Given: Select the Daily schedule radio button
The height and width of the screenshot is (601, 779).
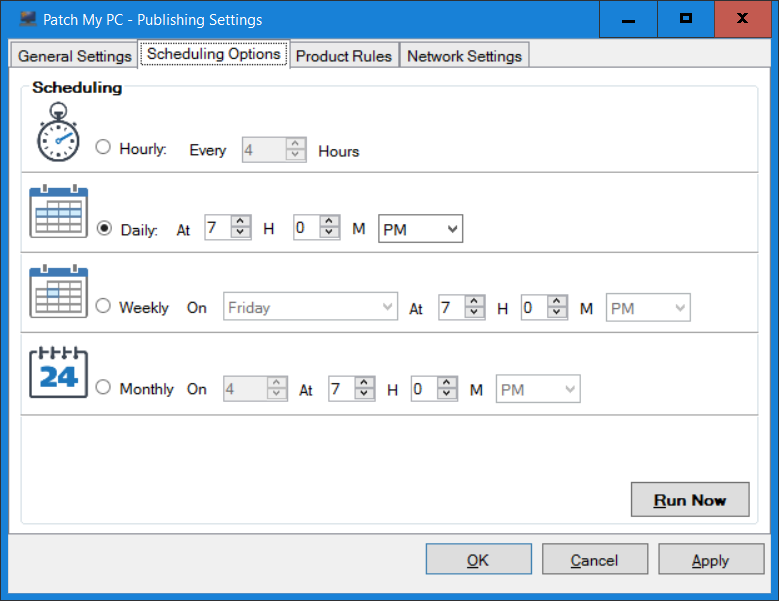Looking at the screenshot, I should click(104, 228).
